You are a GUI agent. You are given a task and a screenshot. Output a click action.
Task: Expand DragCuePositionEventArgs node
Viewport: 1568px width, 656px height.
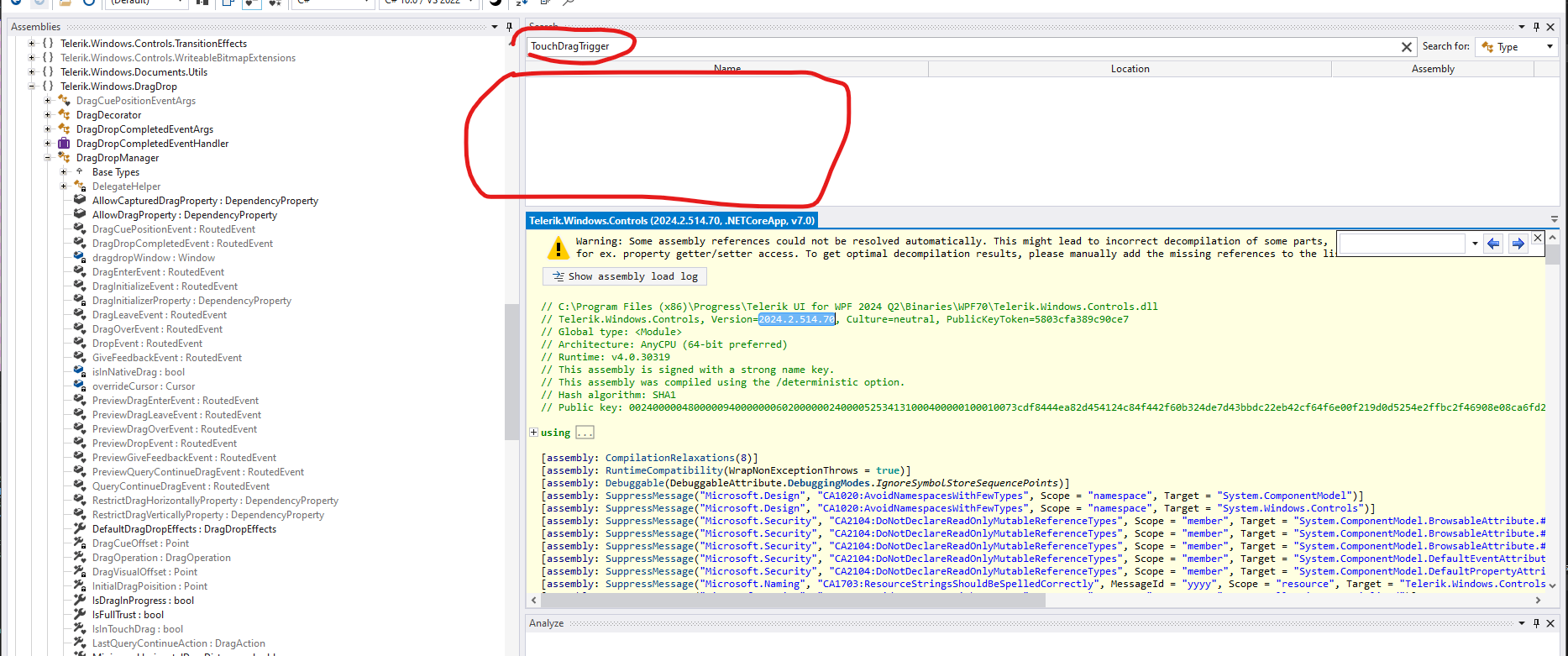[x=48, y=101]
